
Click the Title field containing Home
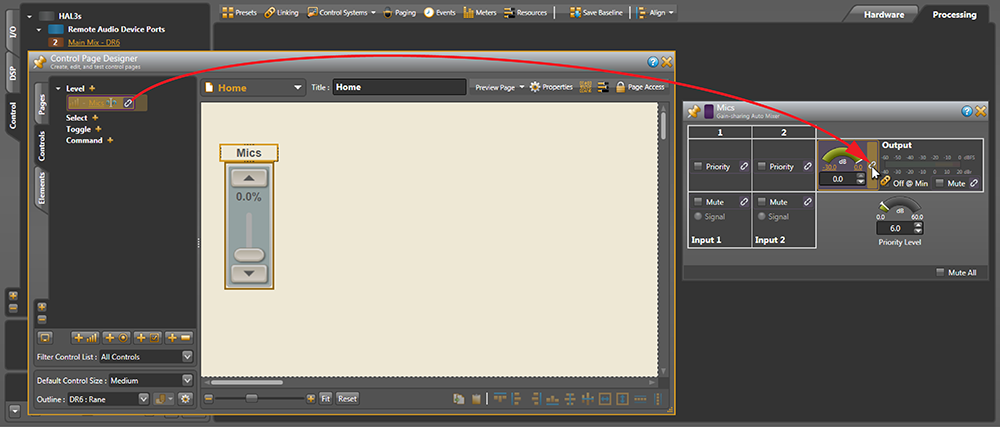coord(399,87)
